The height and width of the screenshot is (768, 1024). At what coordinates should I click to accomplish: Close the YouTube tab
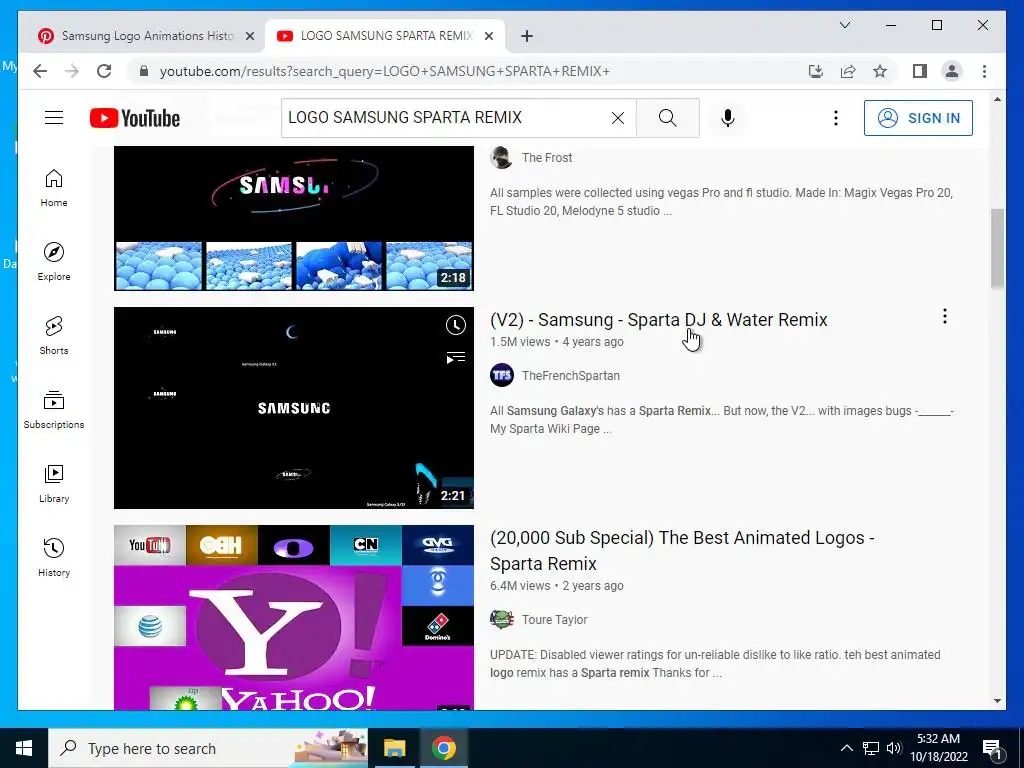pos(488,36)
